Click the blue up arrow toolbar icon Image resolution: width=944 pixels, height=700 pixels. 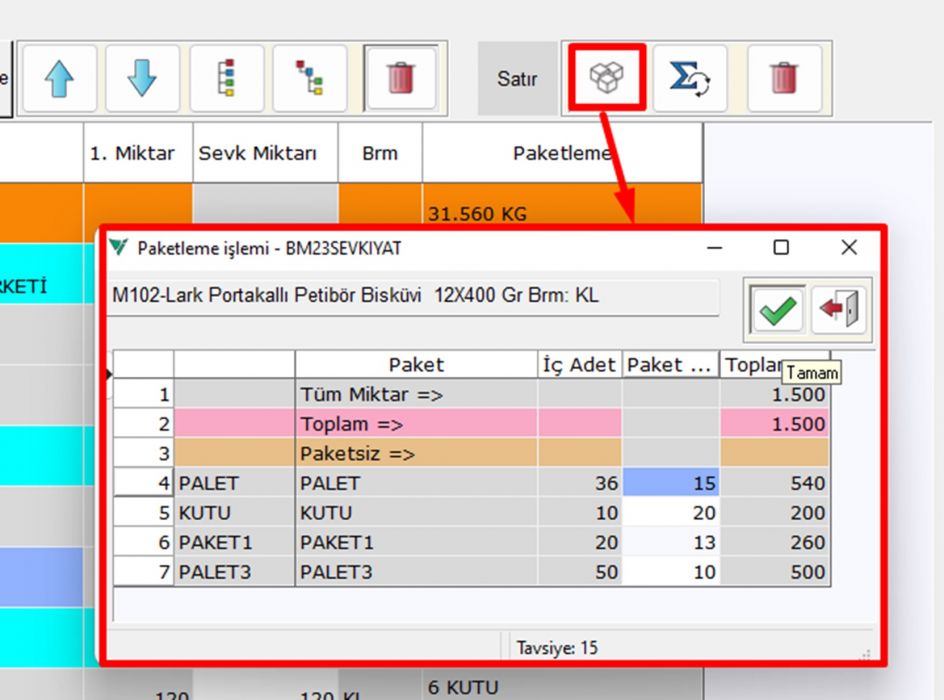coord(59,78)
